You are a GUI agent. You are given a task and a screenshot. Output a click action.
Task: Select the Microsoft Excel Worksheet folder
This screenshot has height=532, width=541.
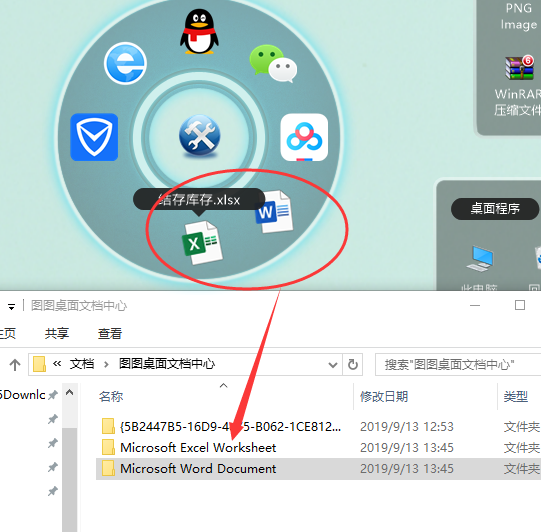[x=198, y=447]
